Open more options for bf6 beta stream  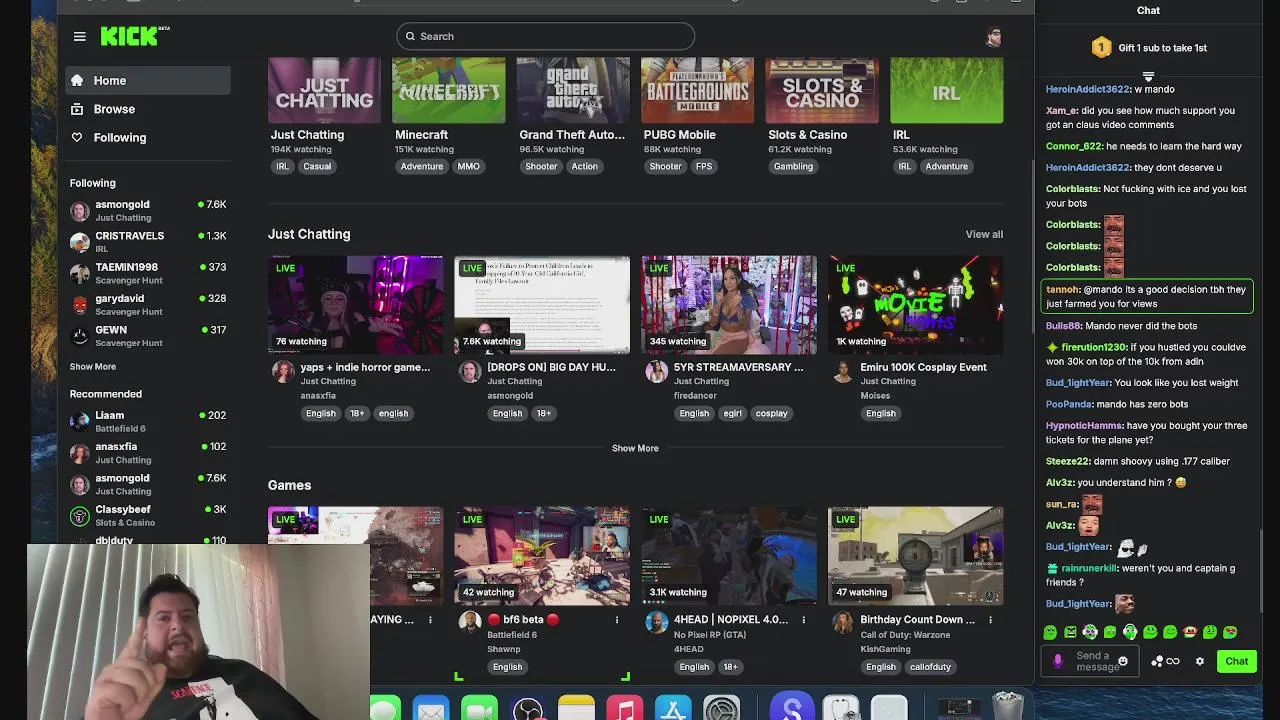[x=617, y=620]
